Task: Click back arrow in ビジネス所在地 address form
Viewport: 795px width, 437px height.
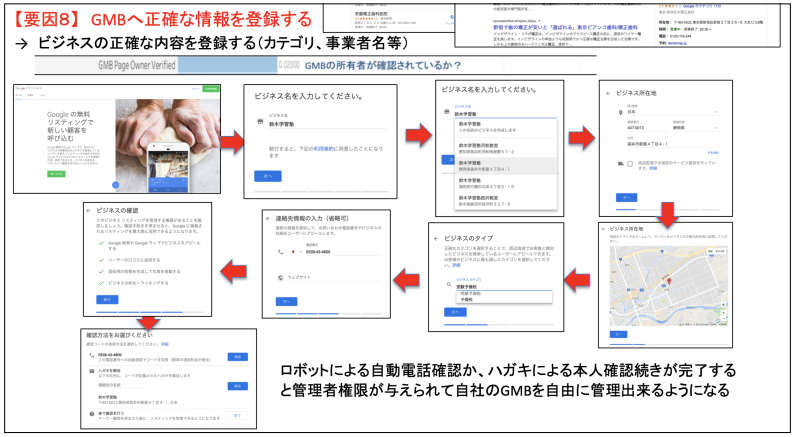Action: 608,93
